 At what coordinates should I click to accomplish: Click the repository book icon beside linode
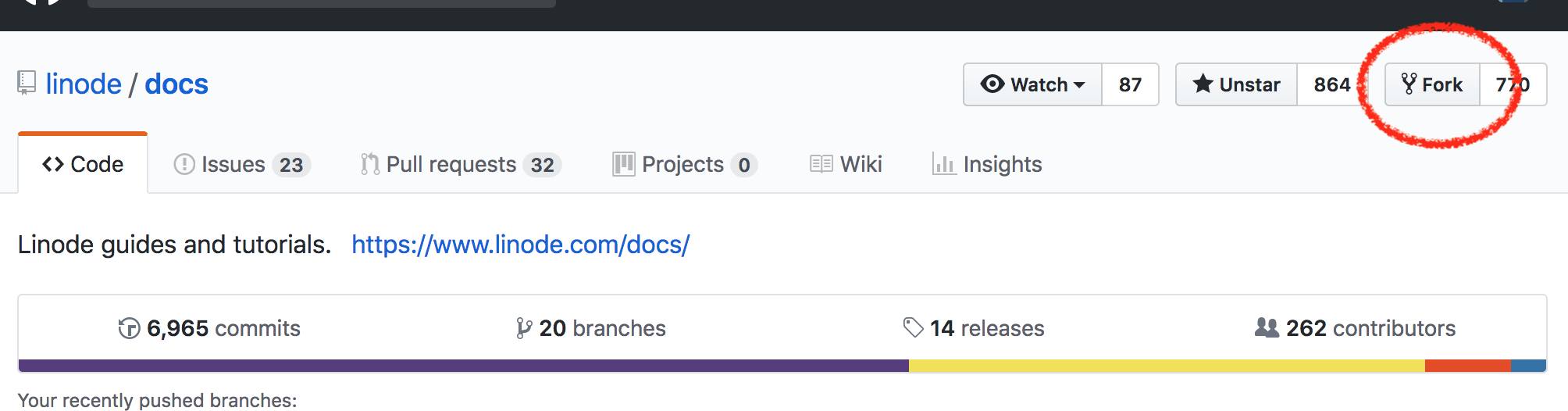[x=27, y=83]
